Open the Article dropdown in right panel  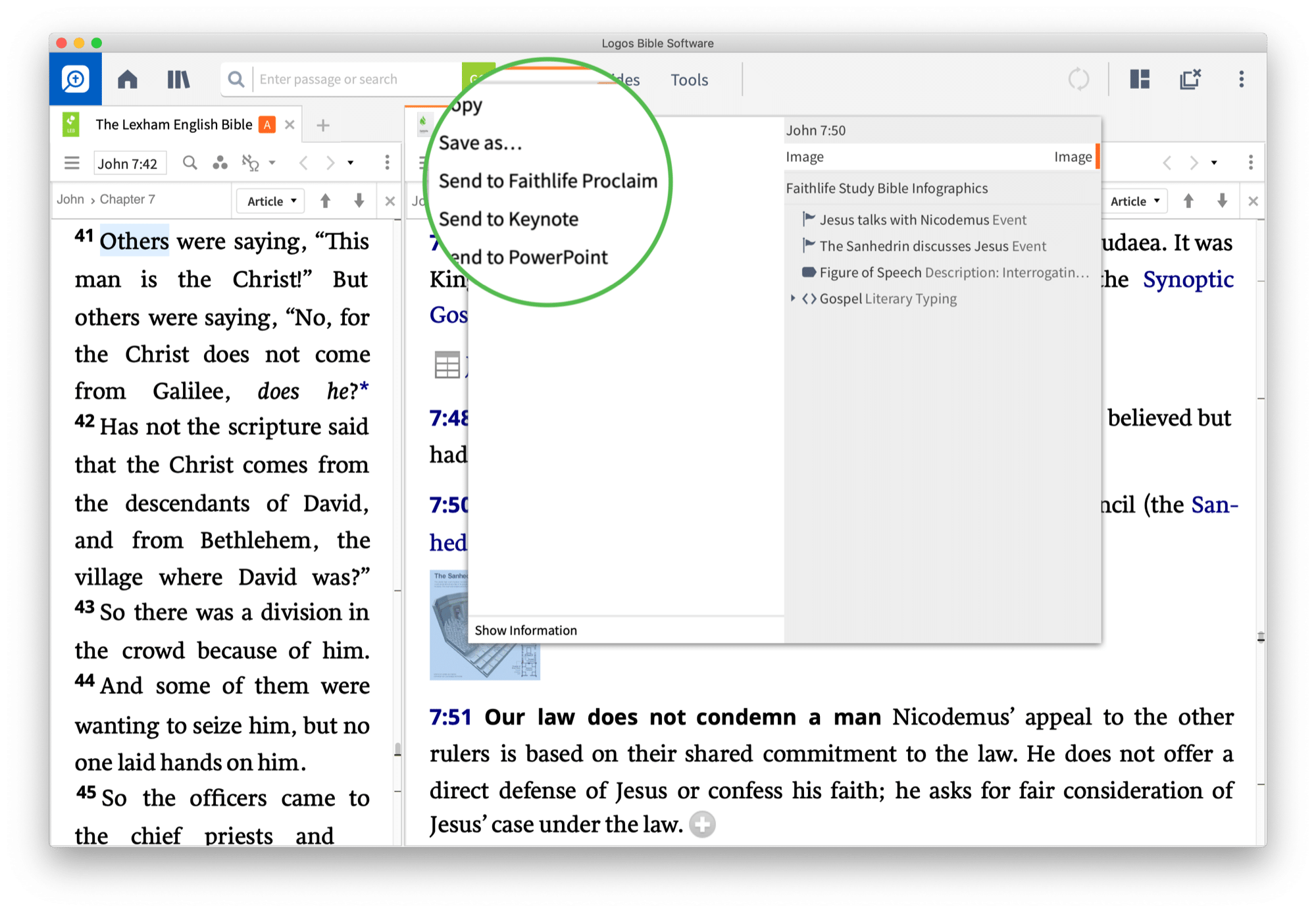click(1135, 201)
